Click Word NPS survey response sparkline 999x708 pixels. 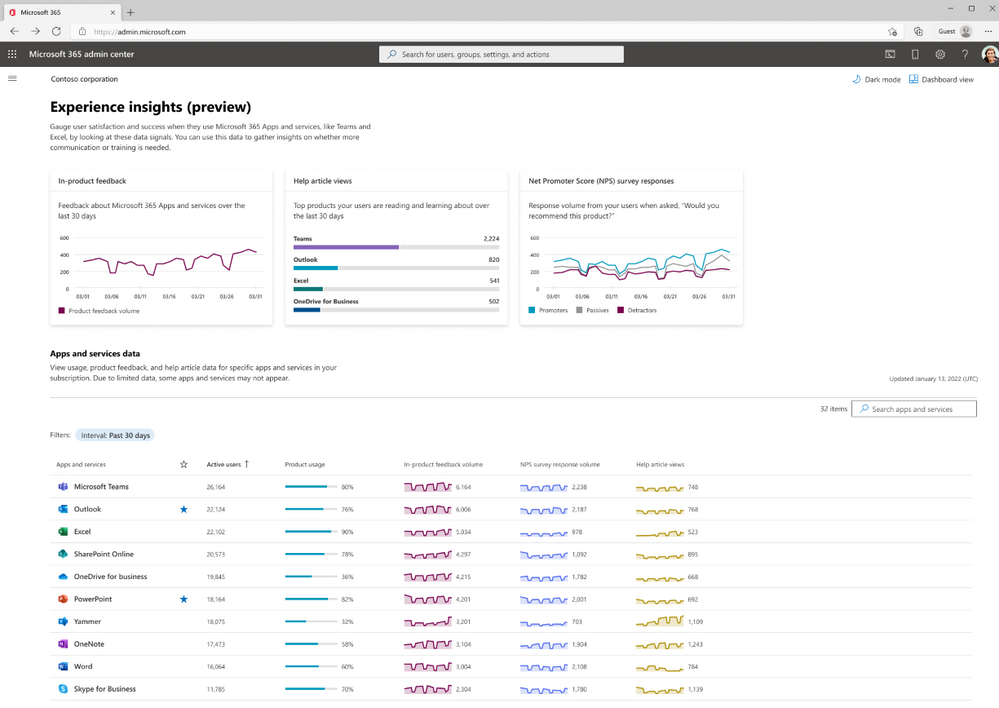tap(543, 667)
